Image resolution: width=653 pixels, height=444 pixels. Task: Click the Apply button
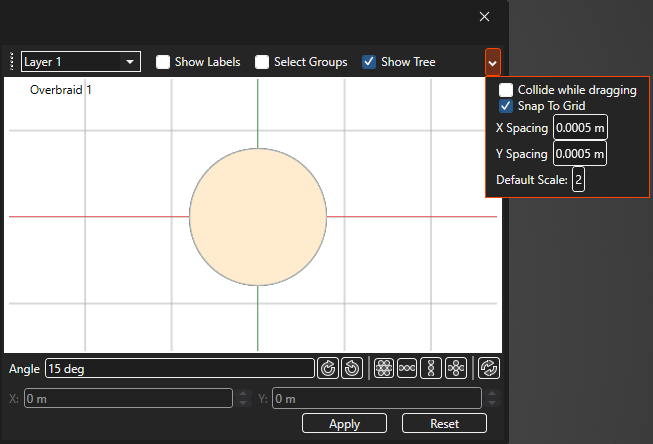(x=344, y=424)
